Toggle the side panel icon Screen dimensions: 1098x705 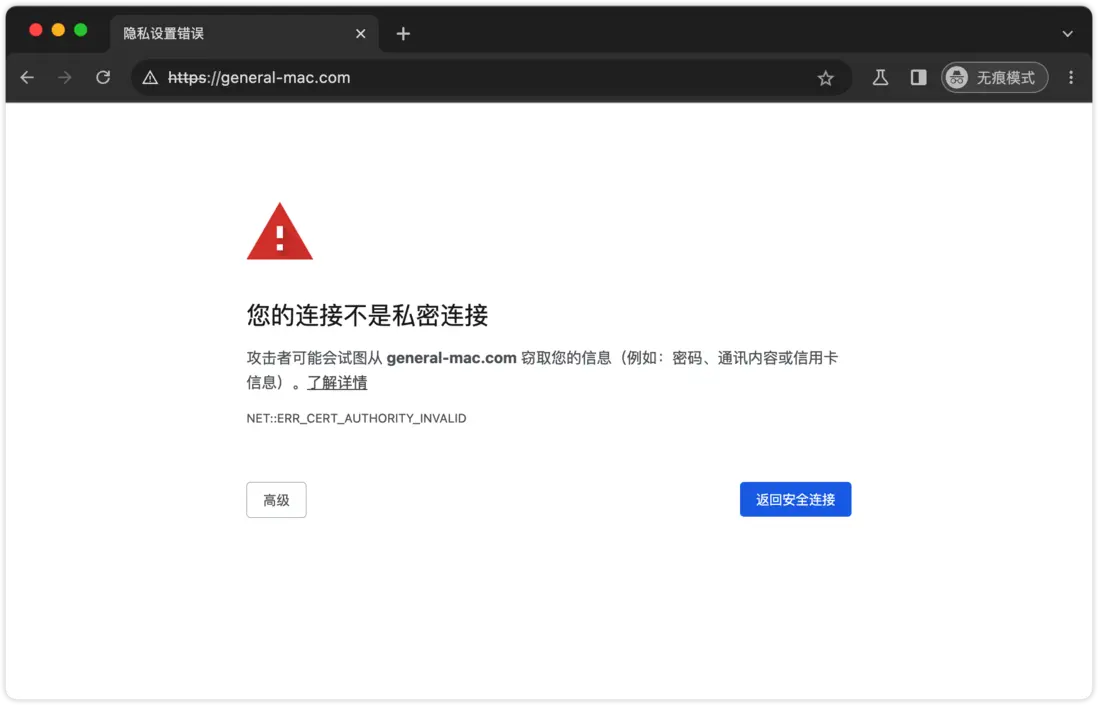pyautogui.click(x=918, y=78)
